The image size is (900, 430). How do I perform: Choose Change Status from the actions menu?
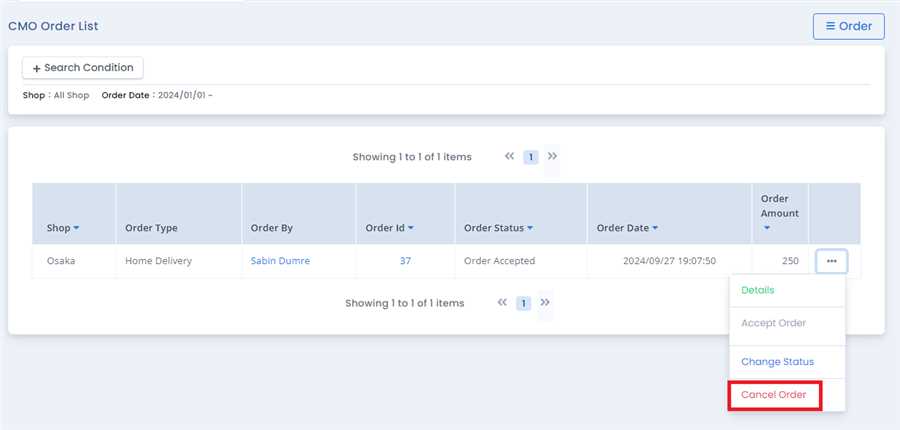777,362
